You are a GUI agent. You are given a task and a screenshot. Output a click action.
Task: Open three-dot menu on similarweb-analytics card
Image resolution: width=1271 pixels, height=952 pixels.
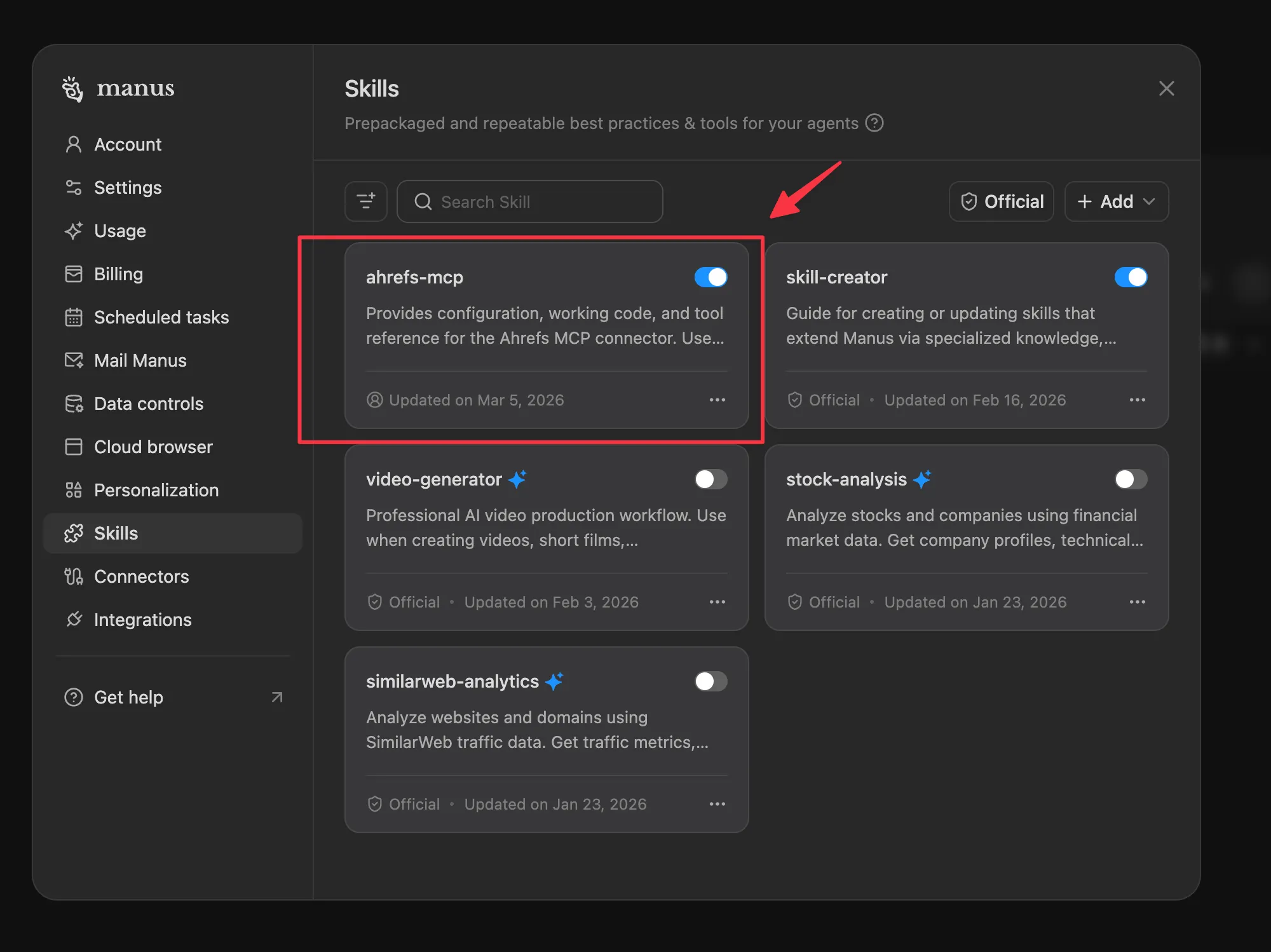click(717, 804)
